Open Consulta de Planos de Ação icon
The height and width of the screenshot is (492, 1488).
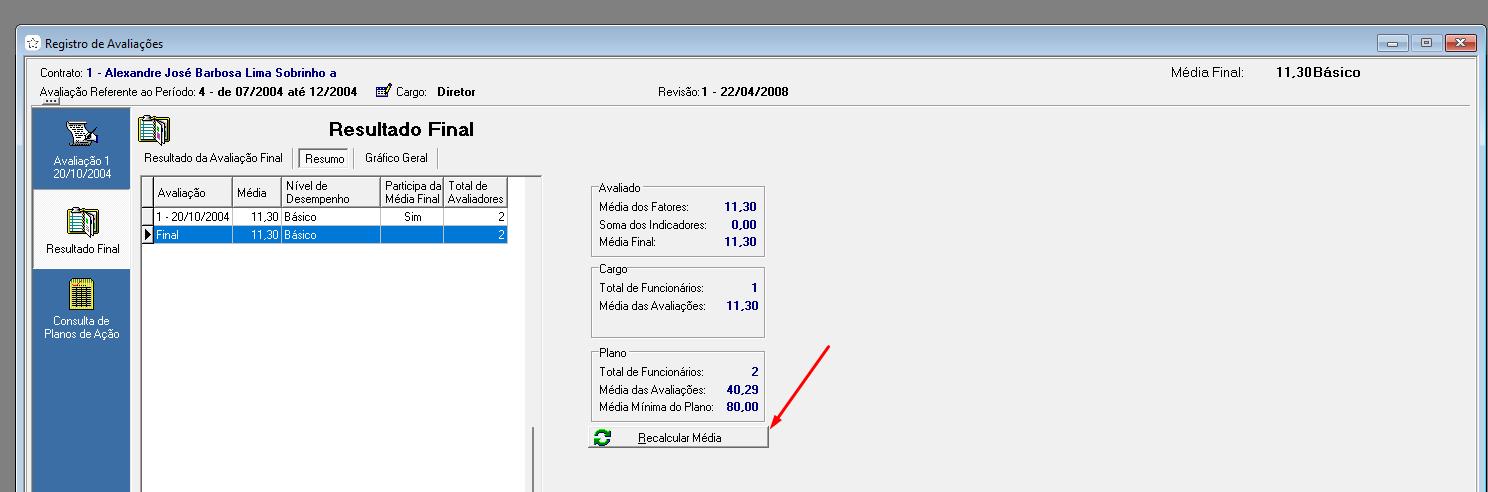(x=81, y=295)
